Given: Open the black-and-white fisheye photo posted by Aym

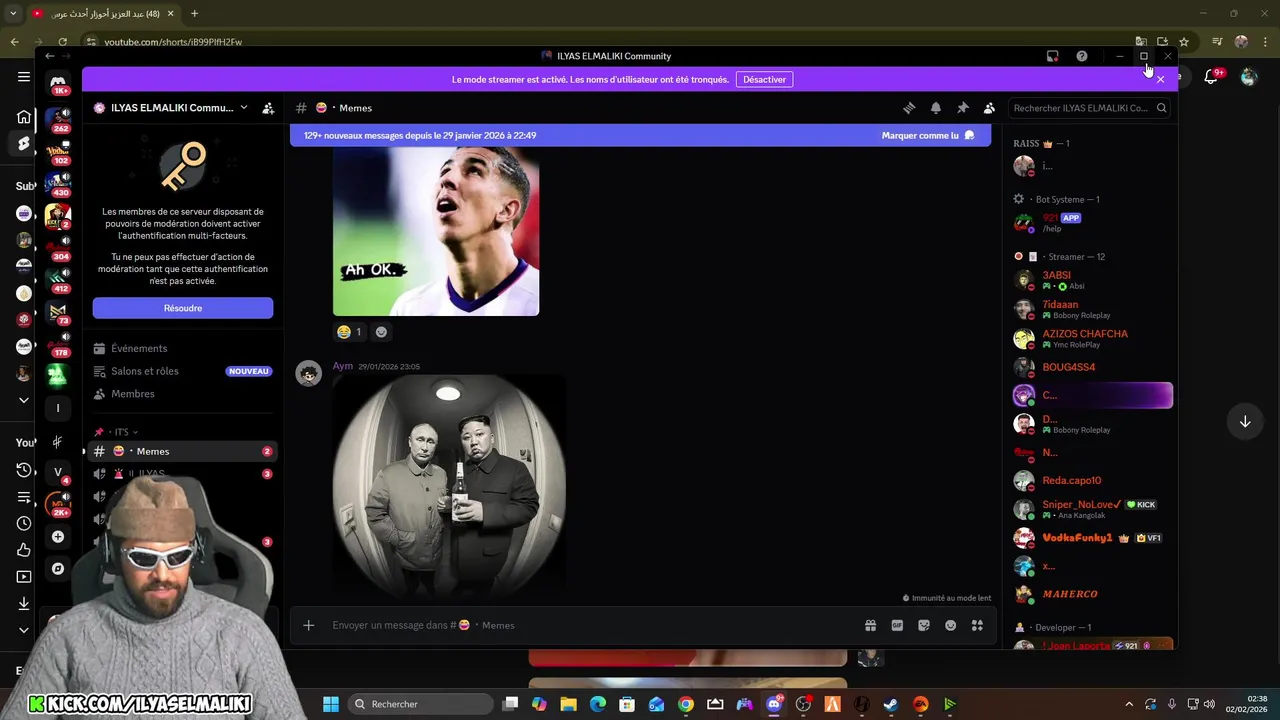Looking at the screenshot, I should pos(449,487).
